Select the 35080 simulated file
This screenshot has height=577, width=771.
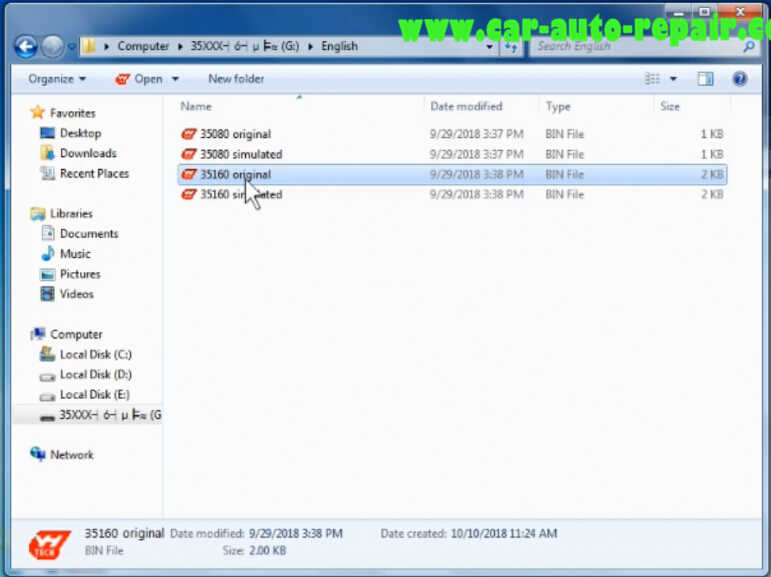pos(452,154)
